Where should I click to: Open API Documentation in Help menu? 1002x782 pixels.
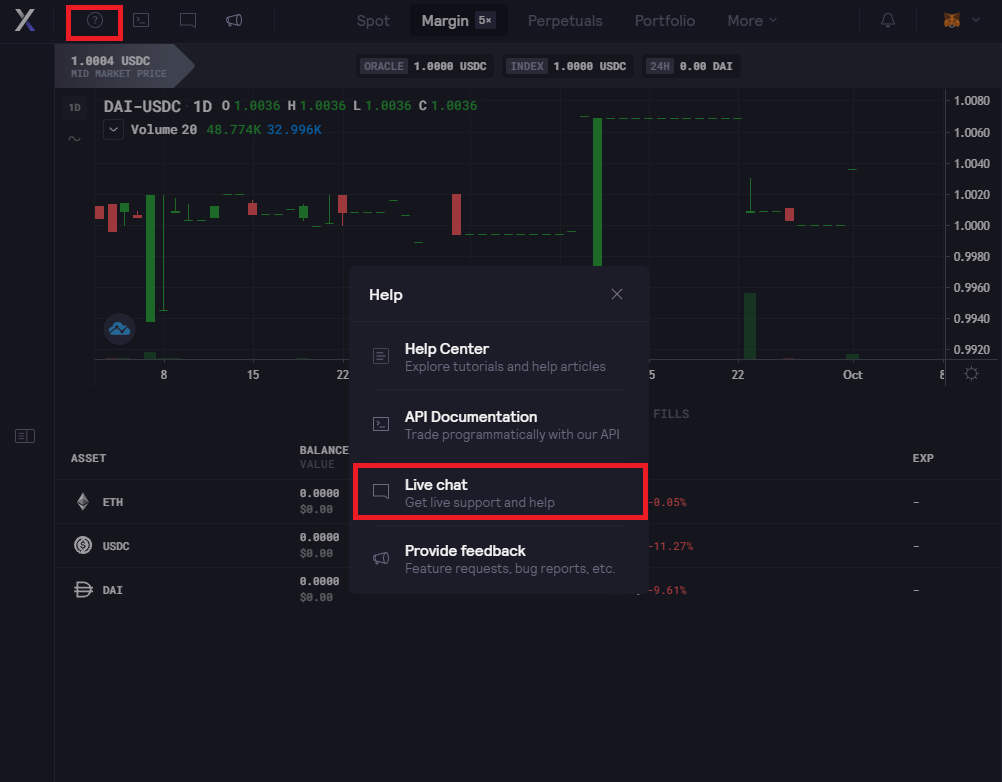499,425
